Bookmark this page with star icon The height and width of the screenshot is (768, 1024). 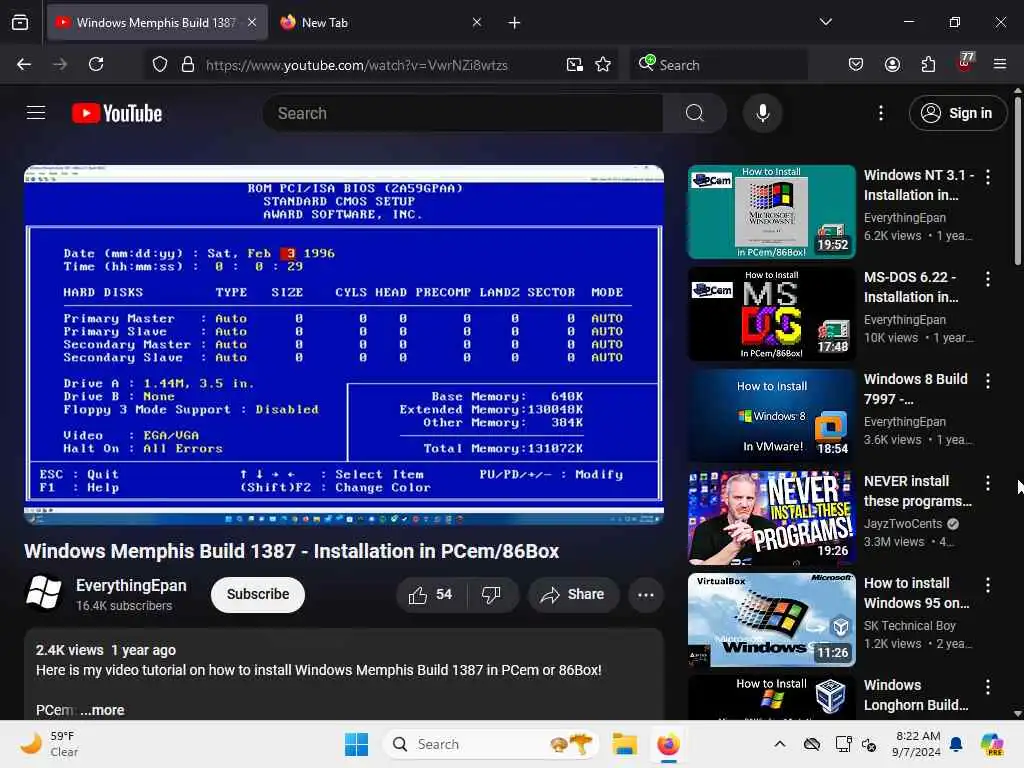(603, 65)
